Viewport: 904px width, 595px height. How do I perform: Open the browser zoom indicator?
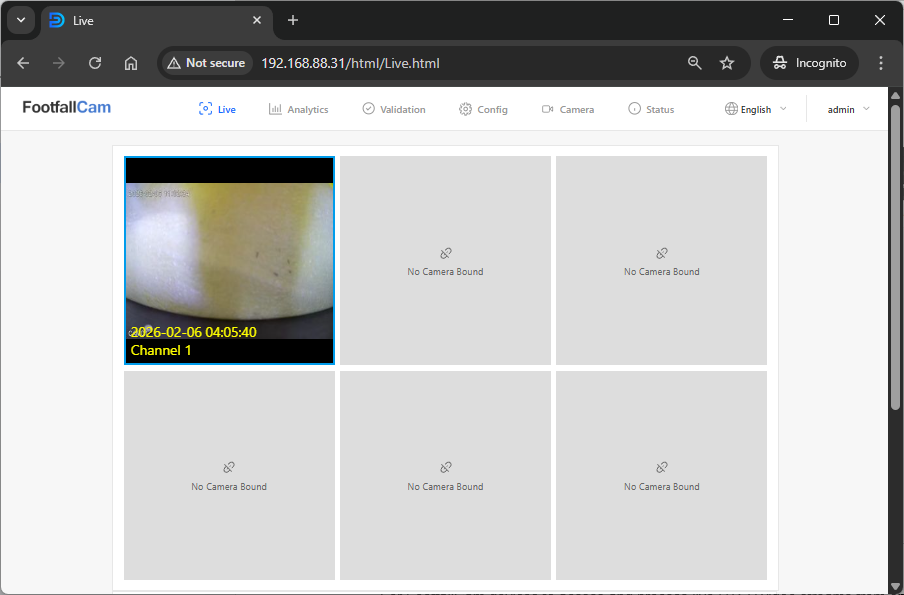[695, 63]
